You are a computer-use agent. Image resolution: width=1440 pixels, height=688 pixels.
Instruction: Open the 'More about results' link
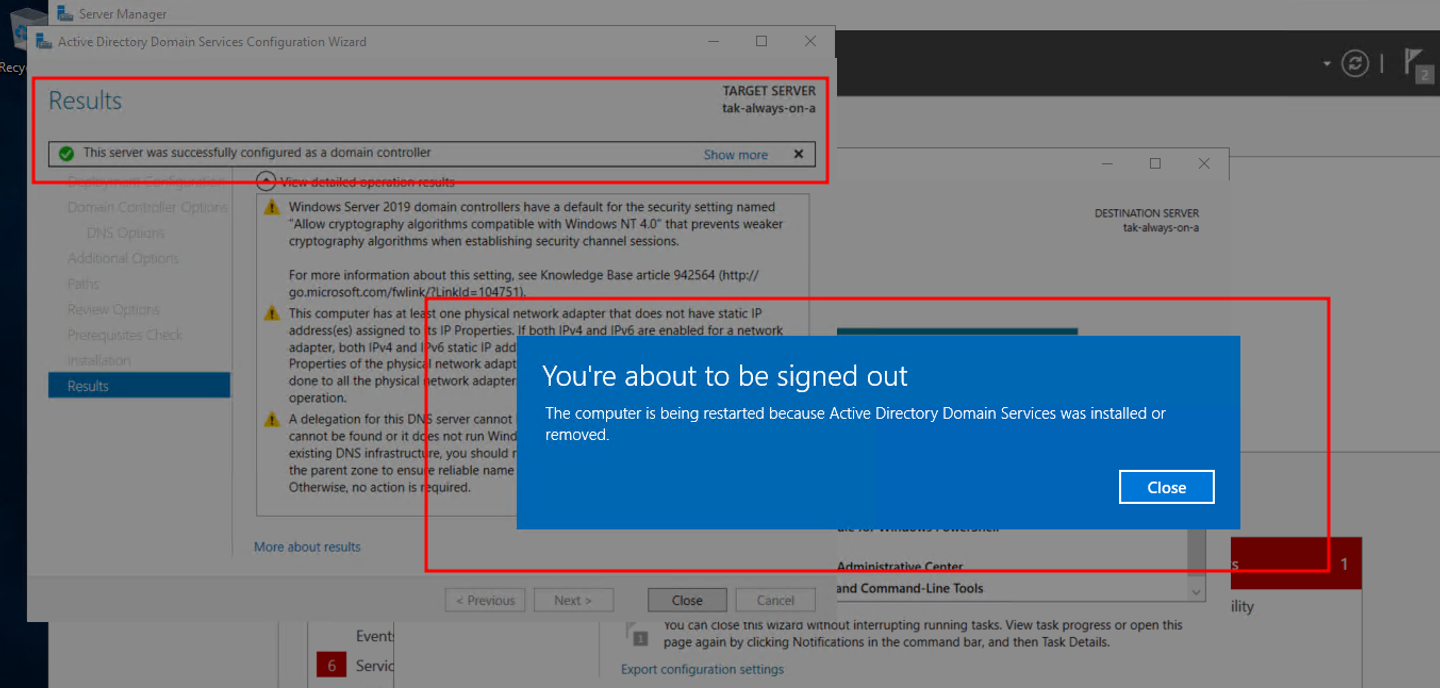pos(307,547)
